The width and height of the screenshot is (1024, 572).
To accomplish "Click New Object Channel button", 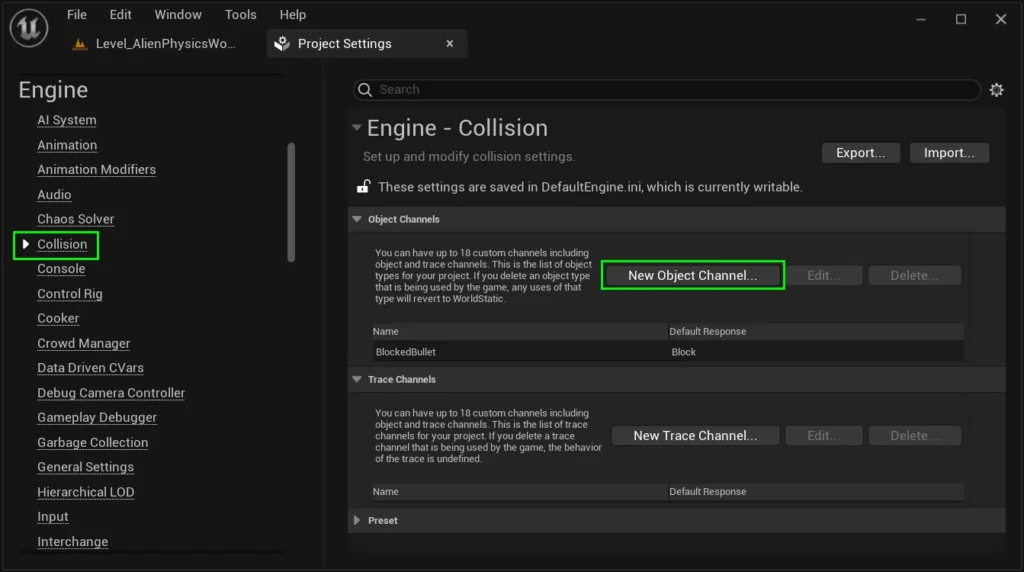I will 692,275.
